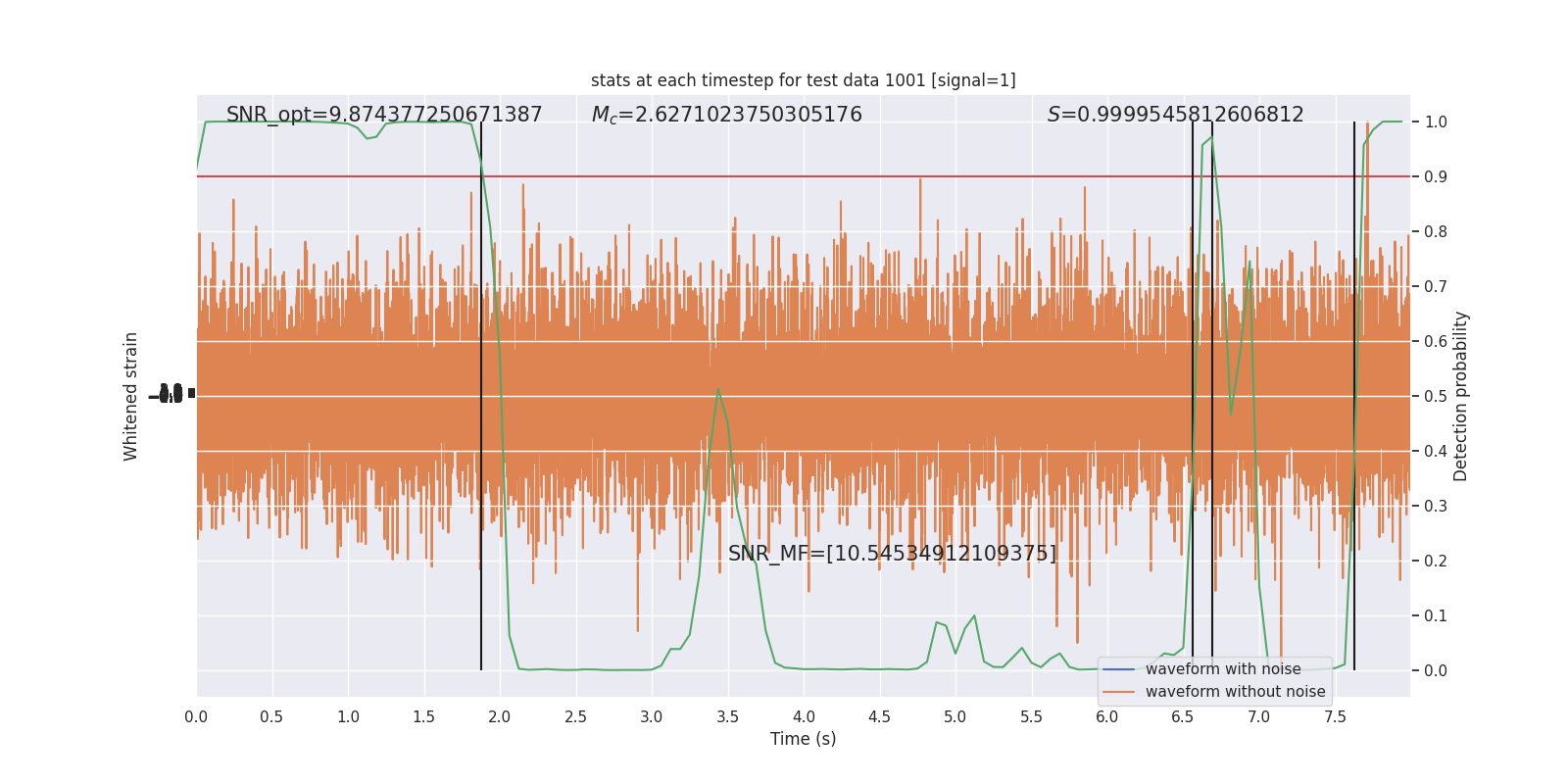The width and height of the screenshot is (1568, 784).
Task: Click the black vertical marker near 1.9 seconds
Action: 481,396
